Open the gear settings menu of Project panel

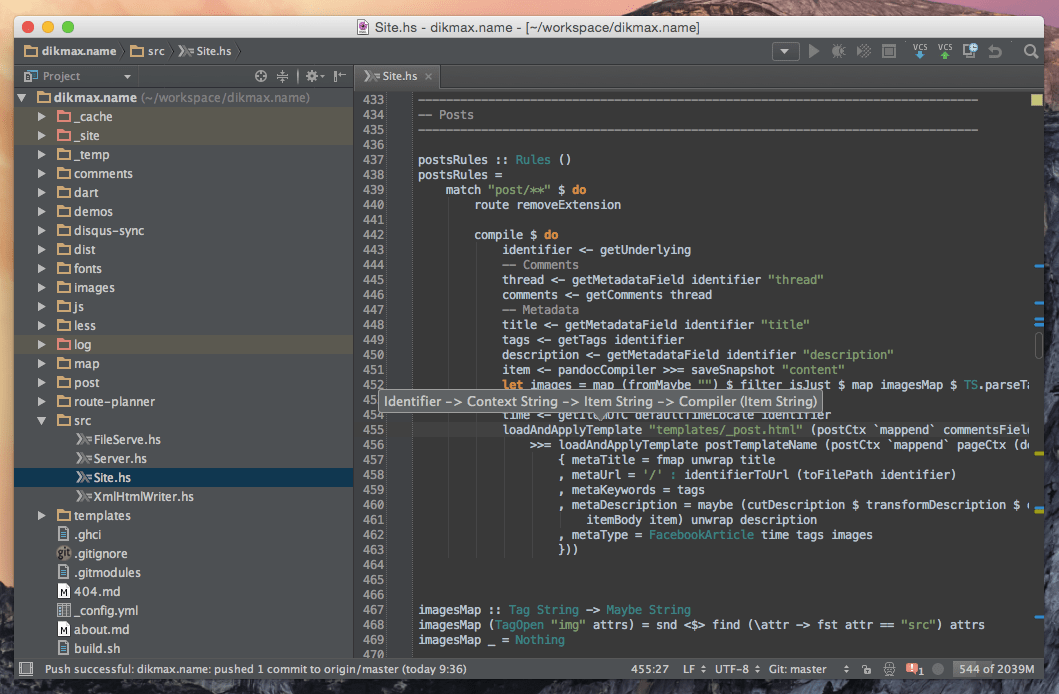click(x=313, y=75)
